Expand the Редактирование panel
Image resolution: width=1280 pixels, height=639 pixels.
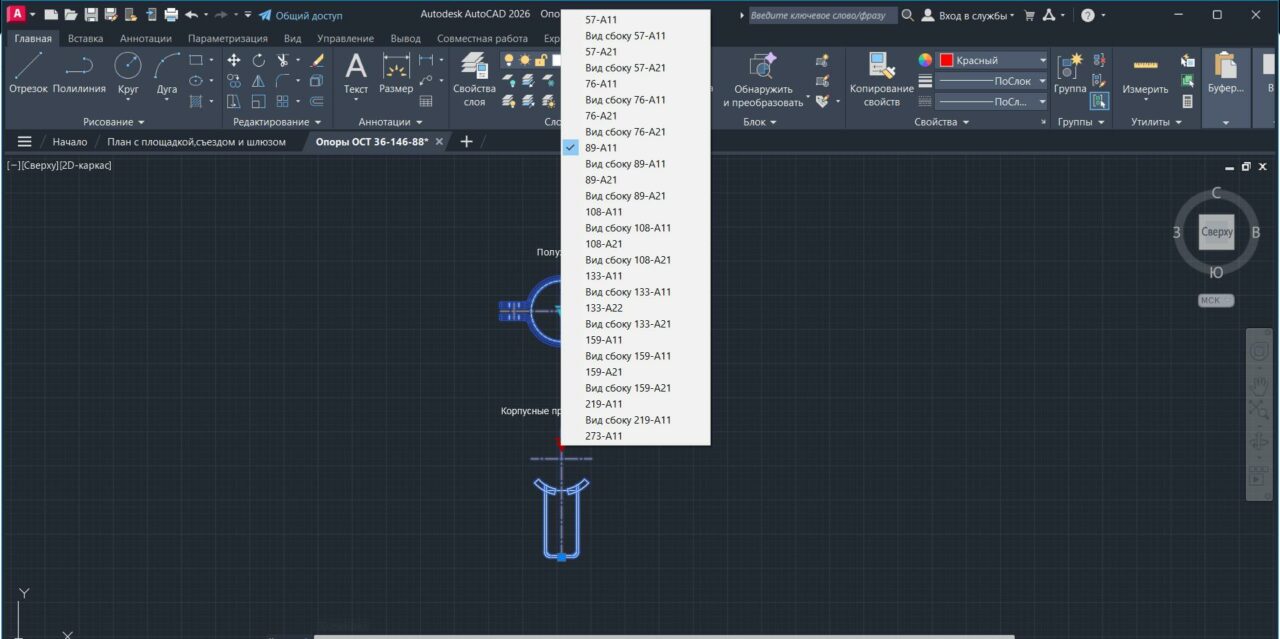276,122
